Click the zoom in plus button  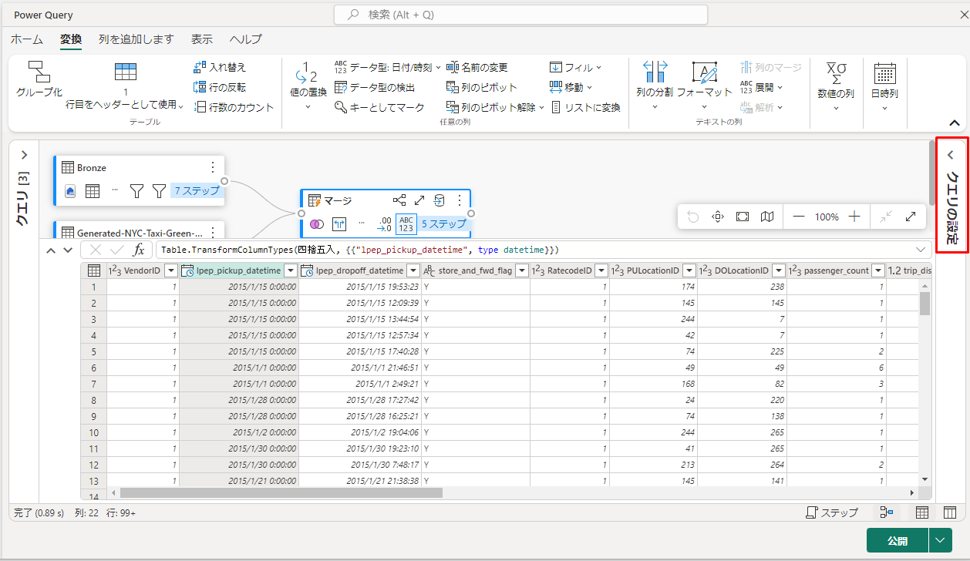(854, 217)
